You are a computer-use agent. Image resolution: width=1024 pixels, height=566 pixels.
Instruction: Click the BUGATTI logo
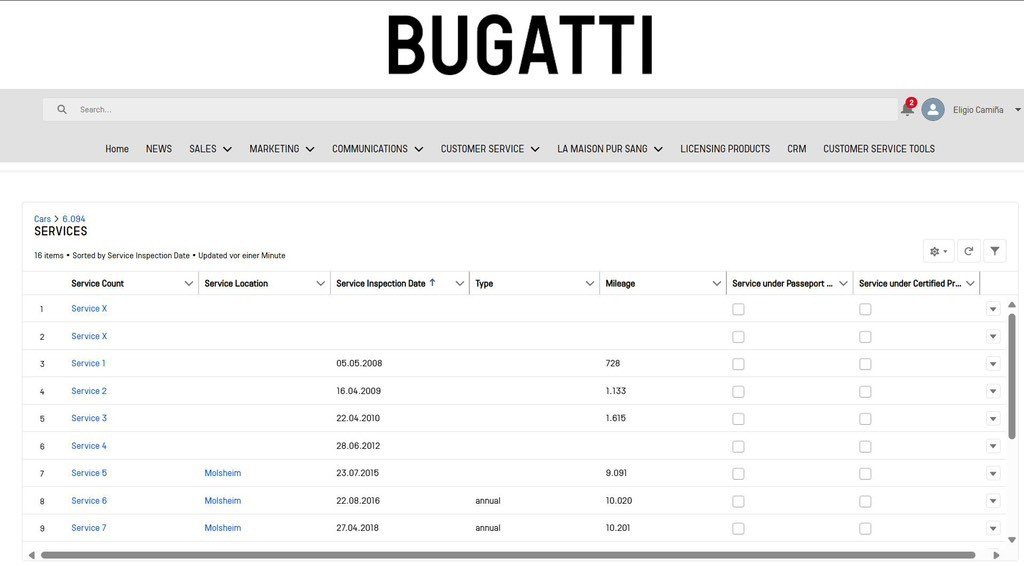520,45
